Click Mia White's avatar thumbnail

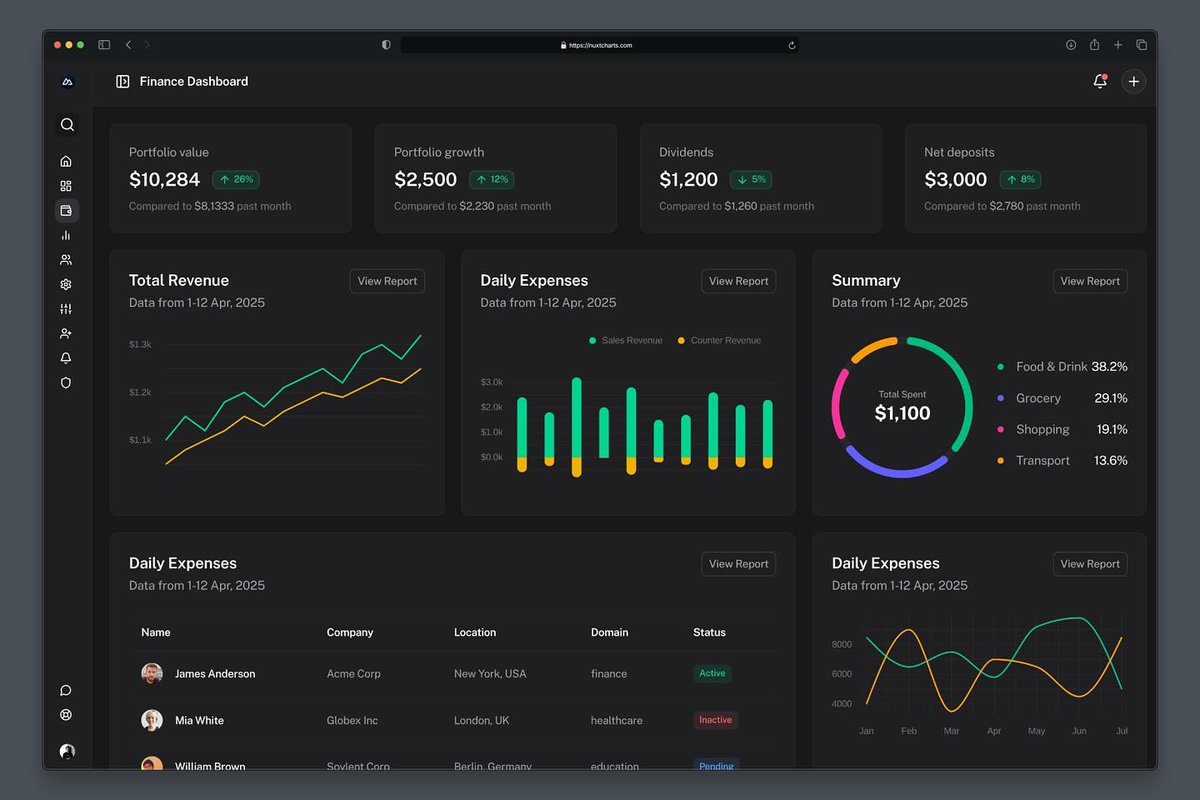pos(152,720)
